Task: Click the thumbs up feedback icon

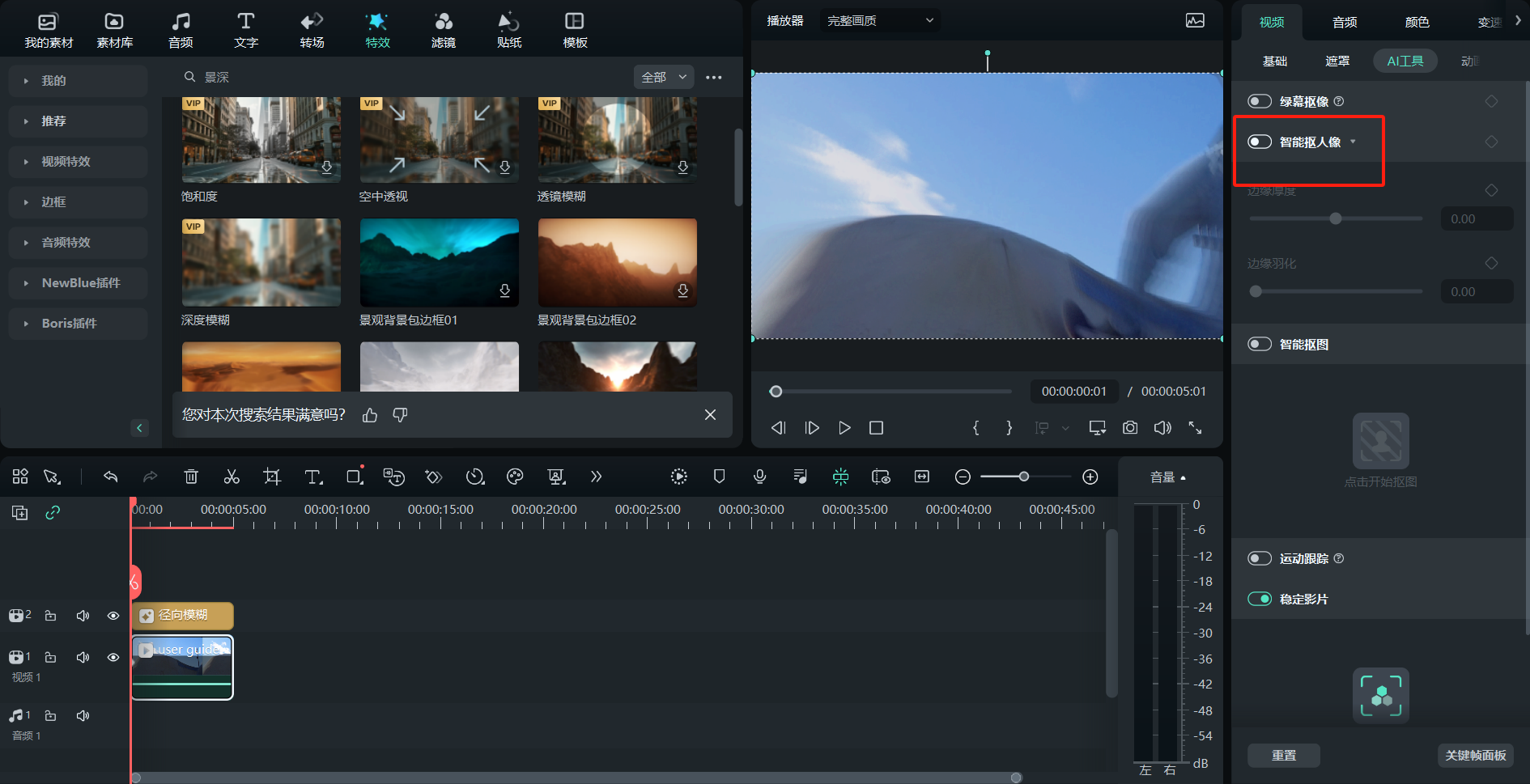Action: pyautogui.click(x=370, y=415)
